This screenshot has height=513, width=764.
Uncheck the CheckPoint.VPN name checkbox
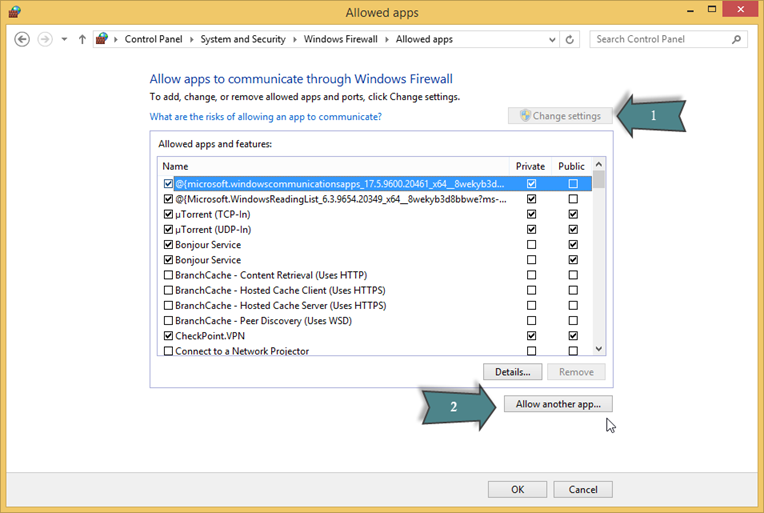click(168, 336)
